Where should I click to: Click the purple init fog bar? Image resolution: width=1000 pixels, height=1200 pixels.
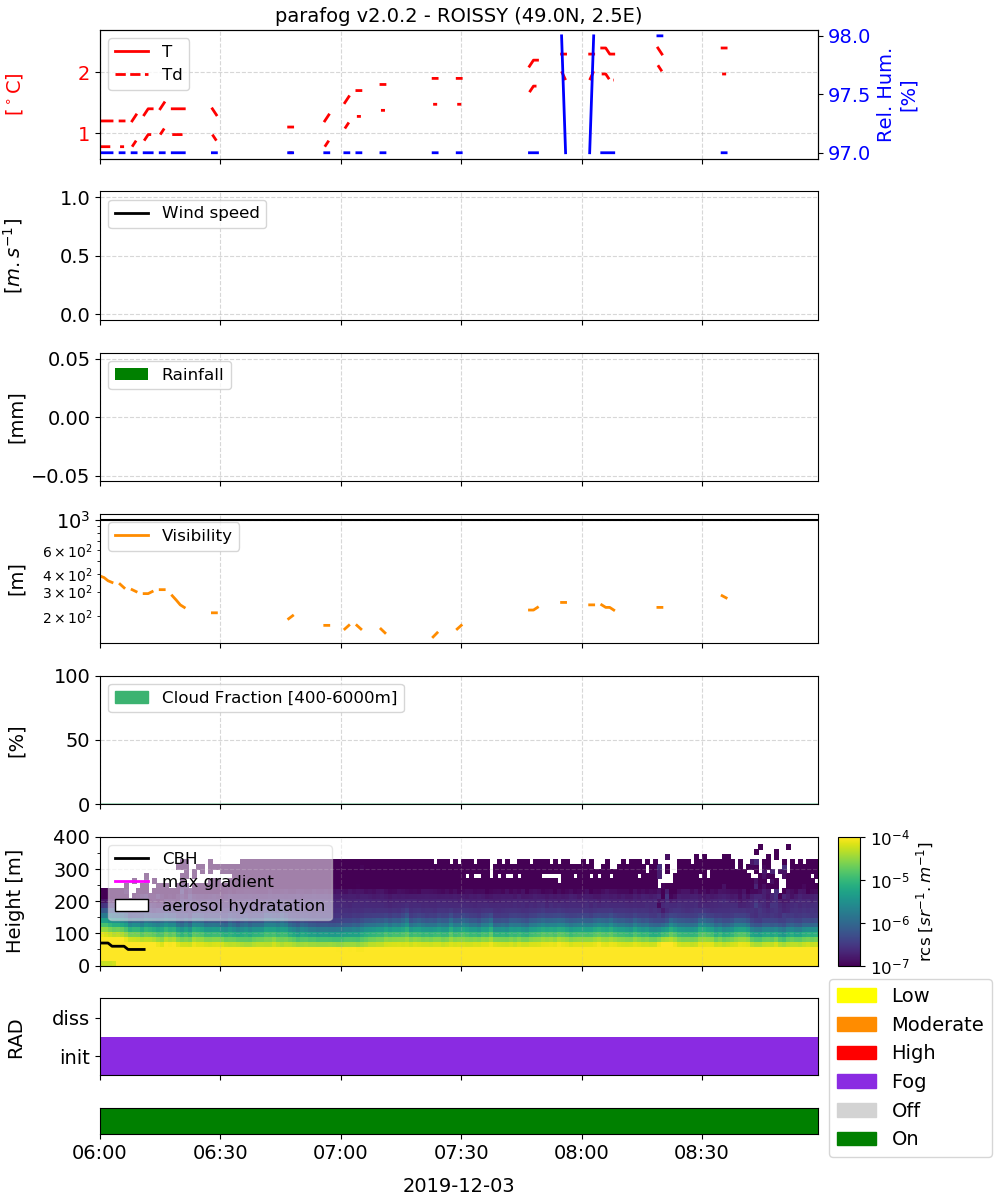click(x=459, y=1056)
